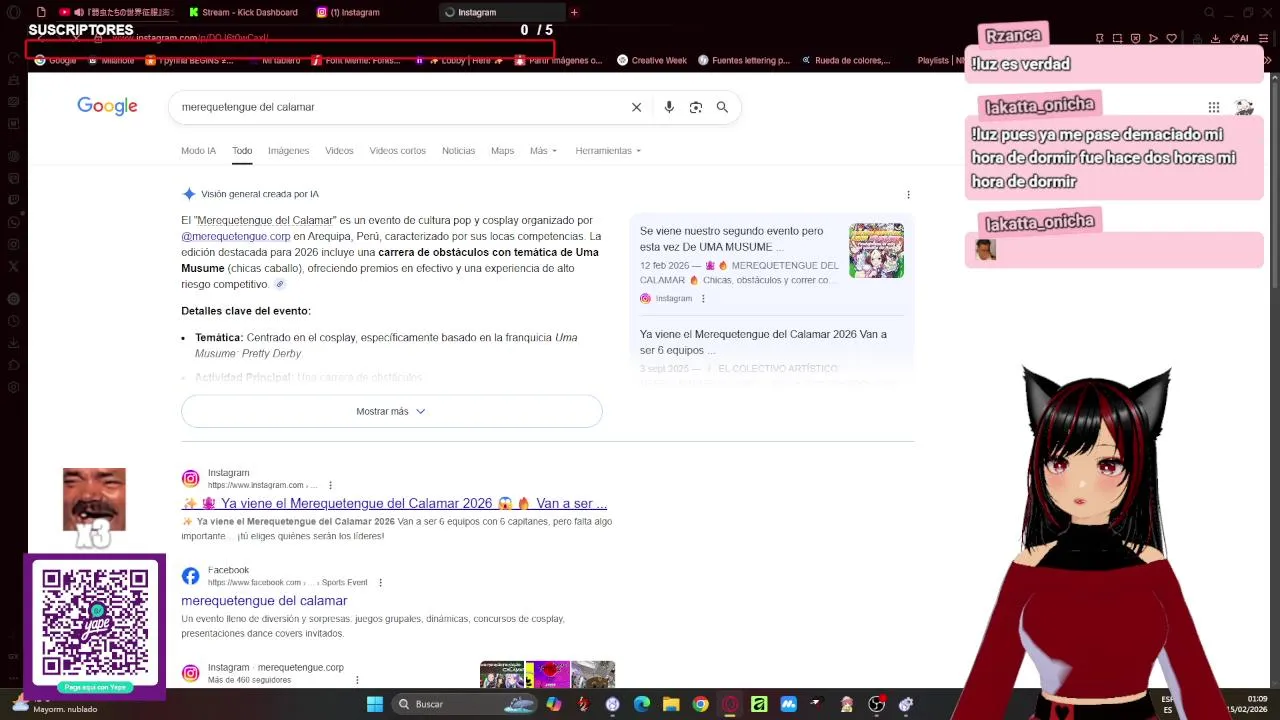Switch to Stream - Kick Dashboard browser tab
This screenshot has height=720, width=1280.
coord(245,12)
